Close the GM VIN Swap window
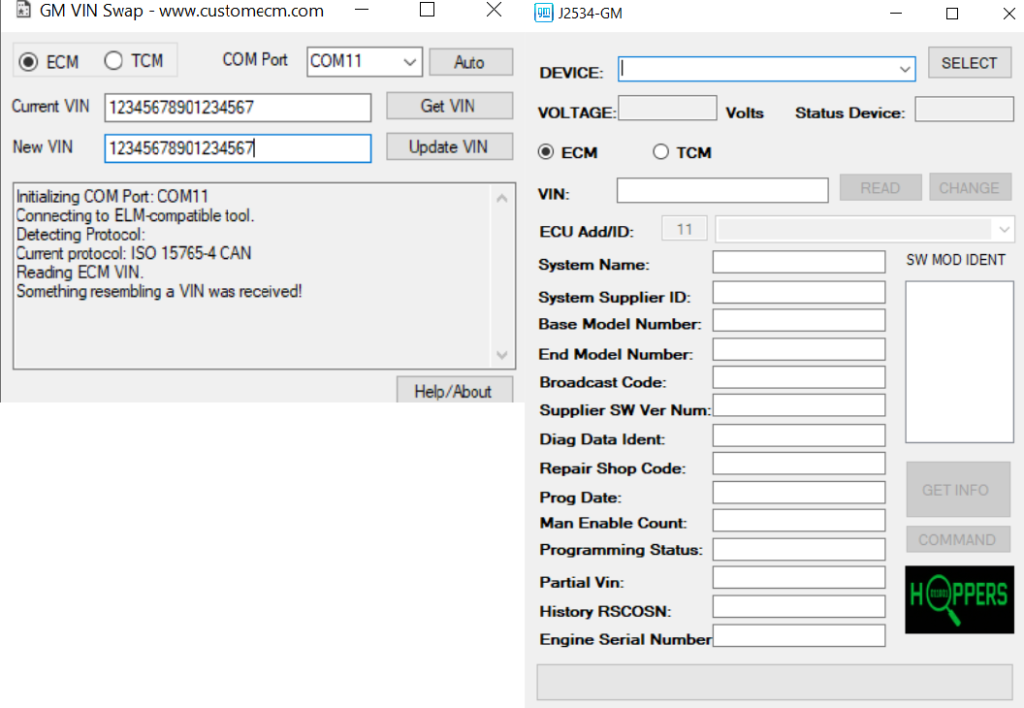1024x708 pixels. [494, 10]
